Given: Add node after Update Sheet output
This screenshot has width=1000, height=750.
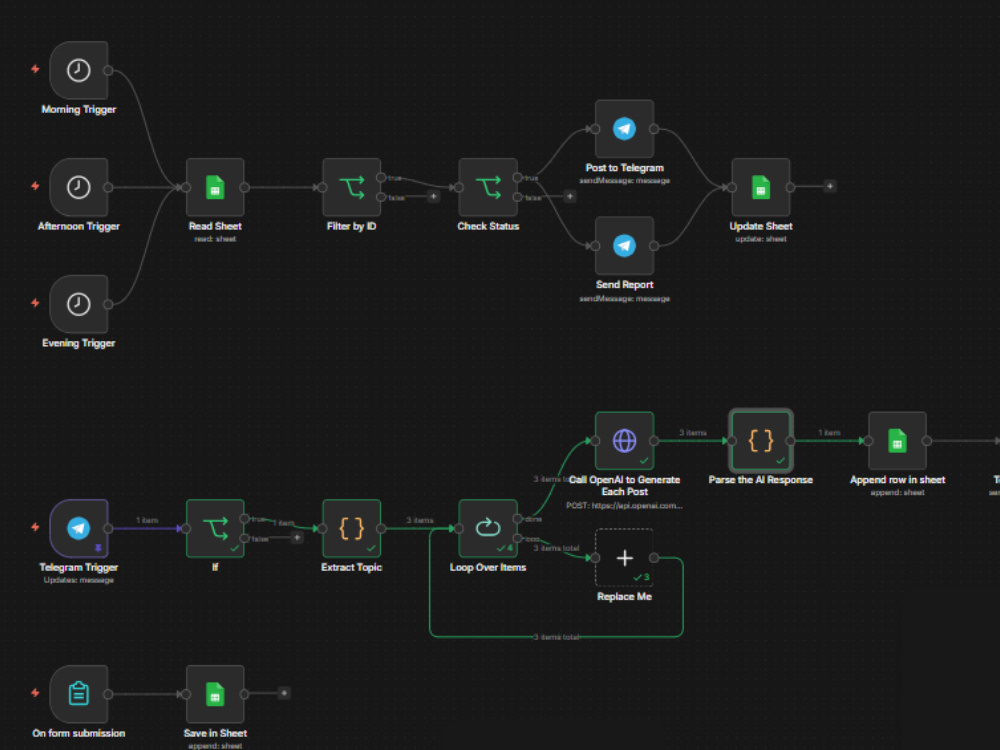Looking at the screenshot, I should tap(830, 186).
